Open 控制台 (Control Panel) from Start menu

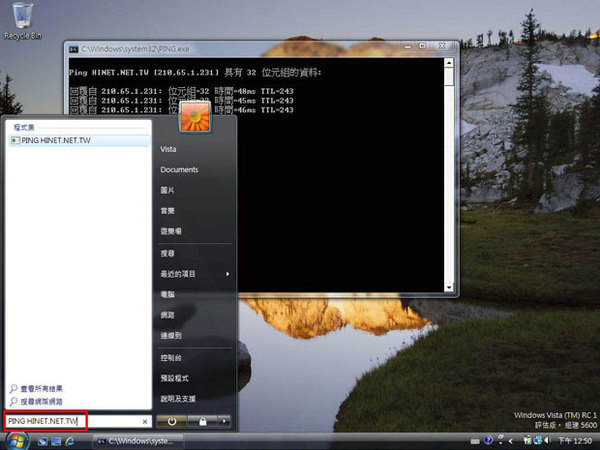click(171, 358)
